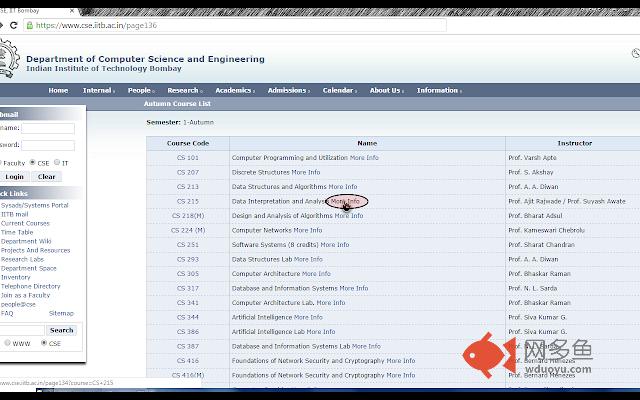Select the WWW search radio button
The image size is (640, 400).
point(7,343)
